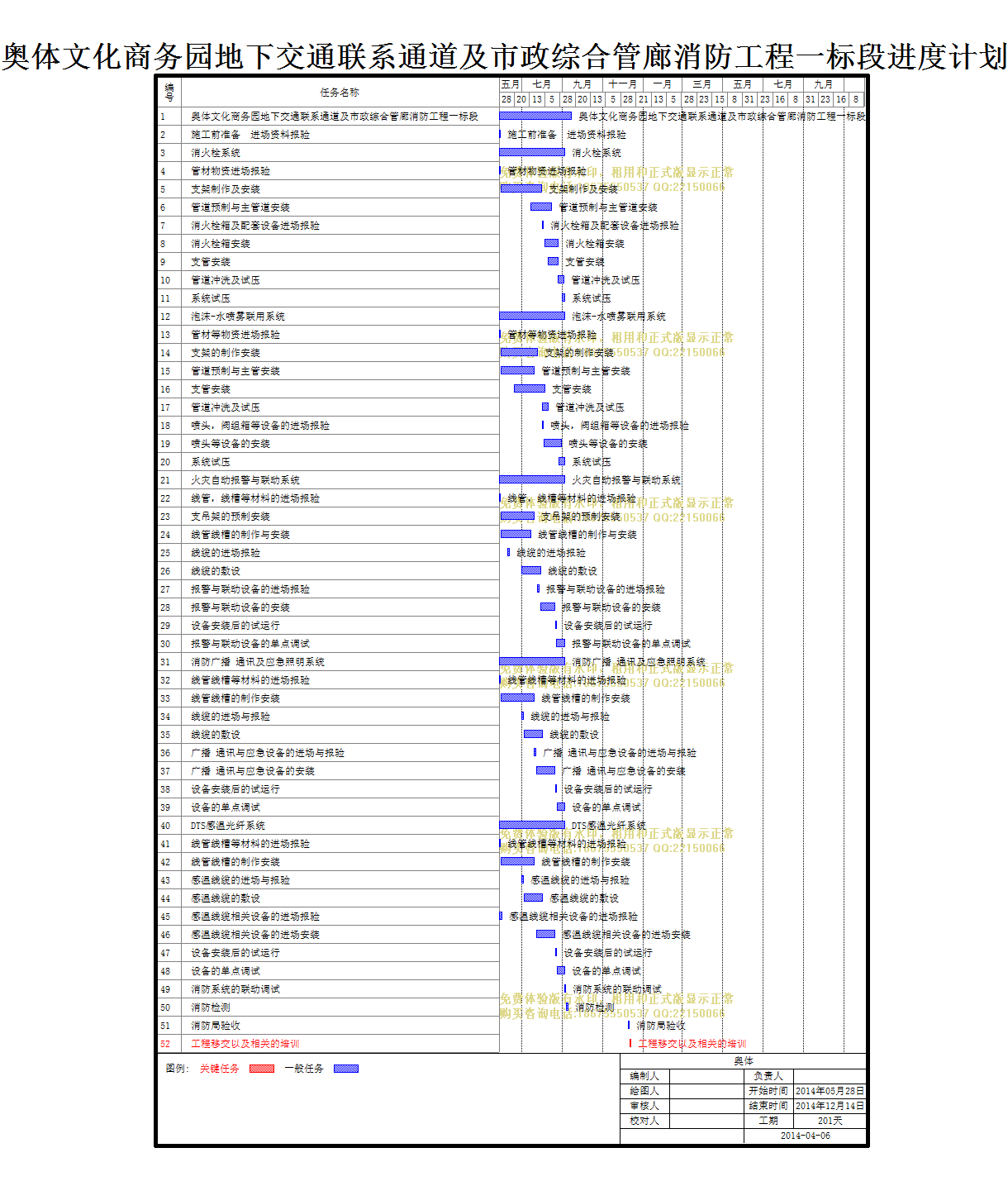
Task: Click 管道预制与主管安装 in the task name column
Action: tap(235, 371)
